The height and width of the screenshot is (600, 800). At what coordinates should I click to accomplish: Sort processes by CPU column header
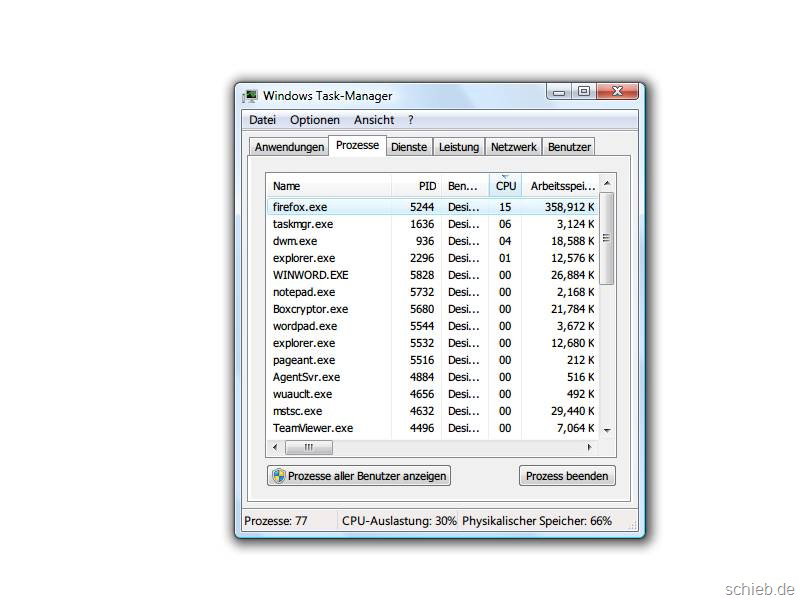506,186
